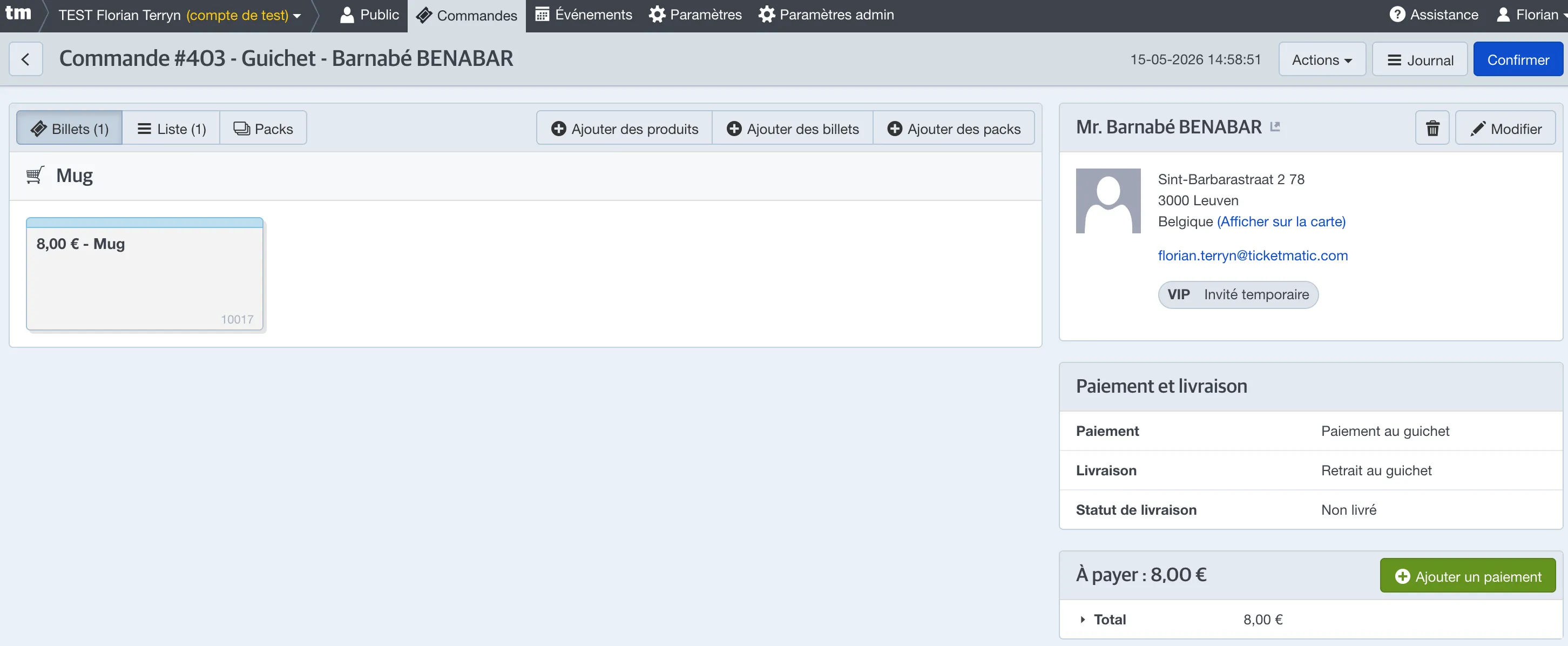Go to Événements

583,15
